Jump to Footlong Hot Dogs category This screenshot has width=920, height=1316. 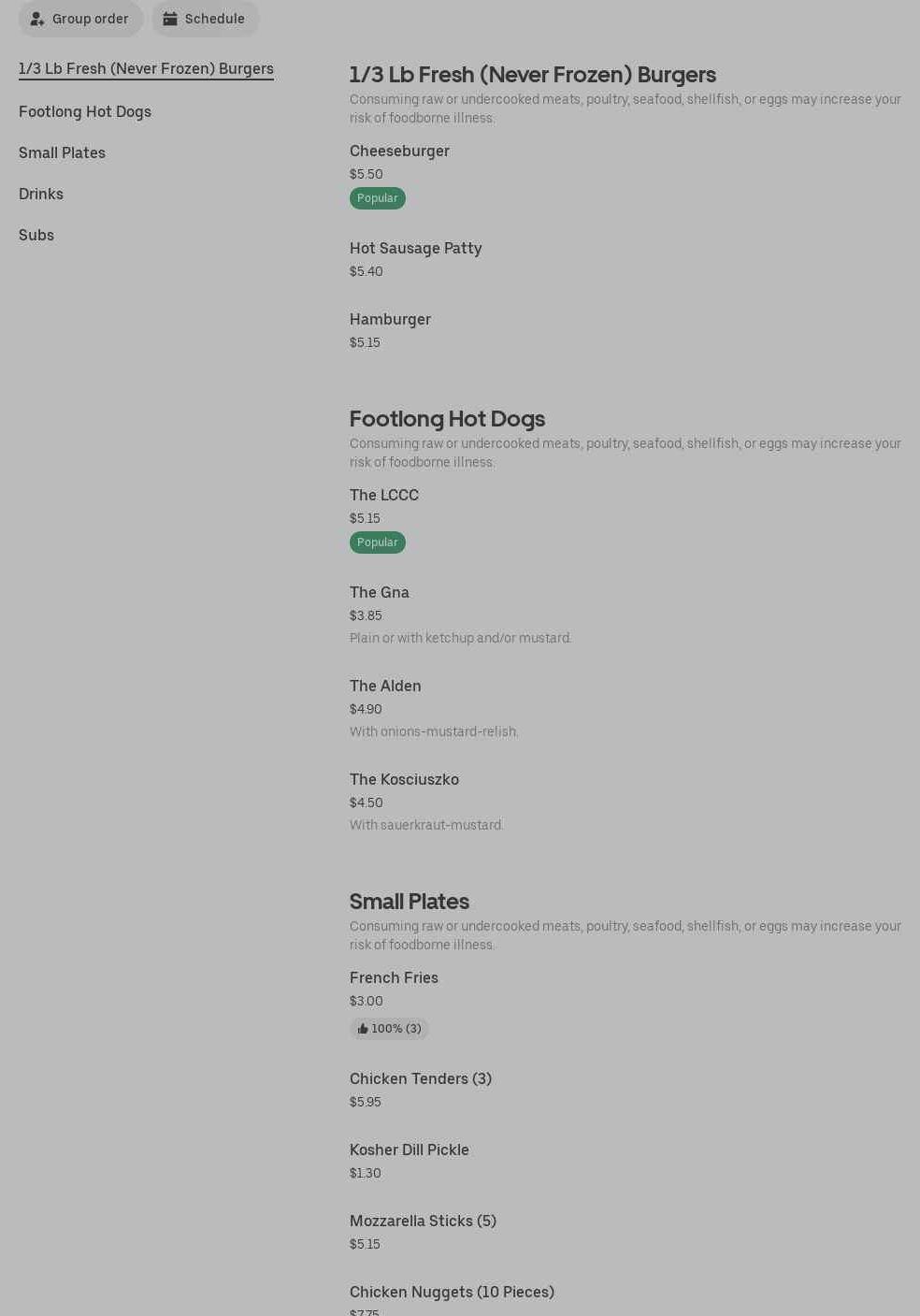(x=85, y=112)
